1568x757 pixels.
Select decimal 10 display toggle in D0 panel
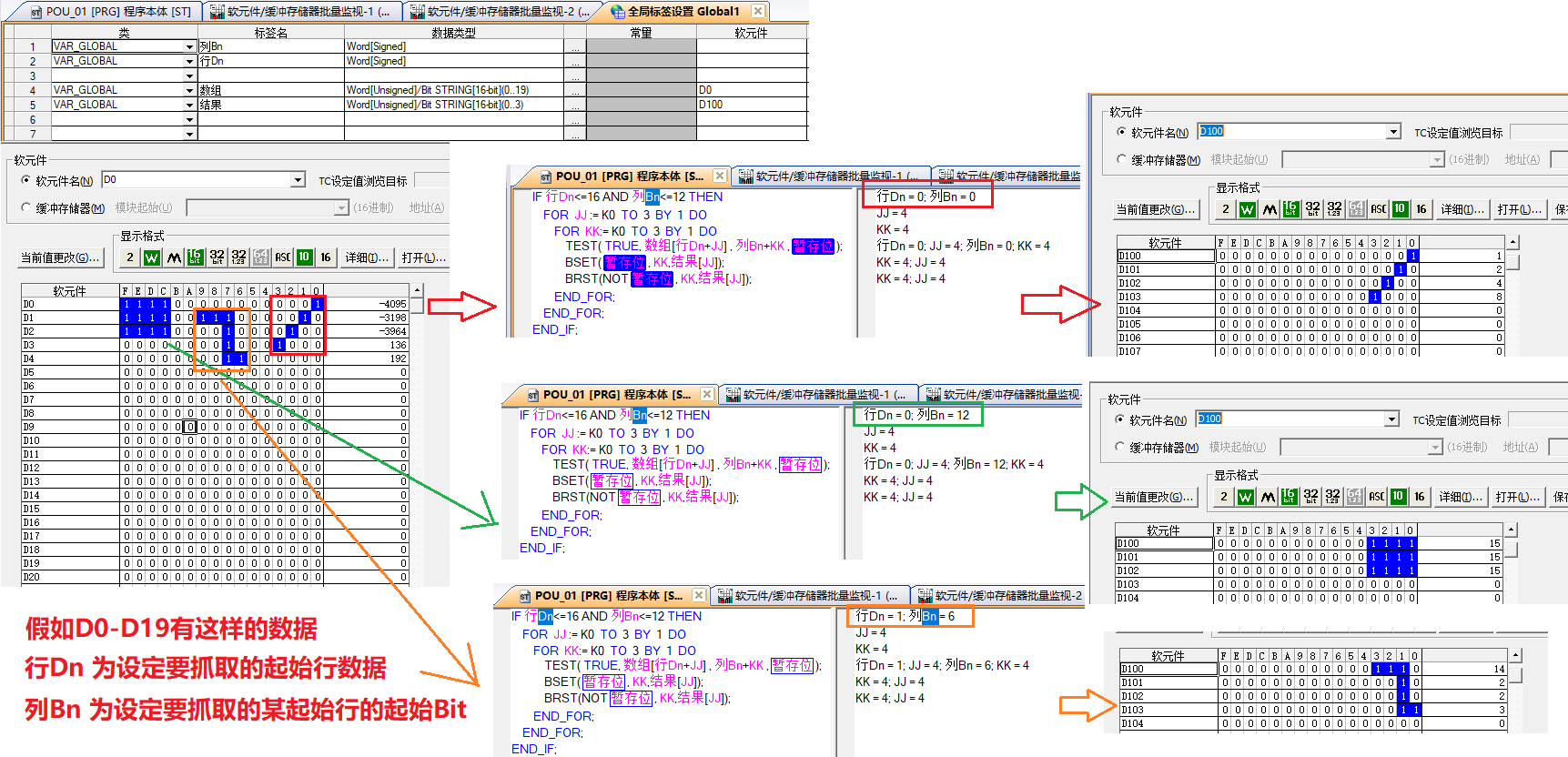(305, 257)
